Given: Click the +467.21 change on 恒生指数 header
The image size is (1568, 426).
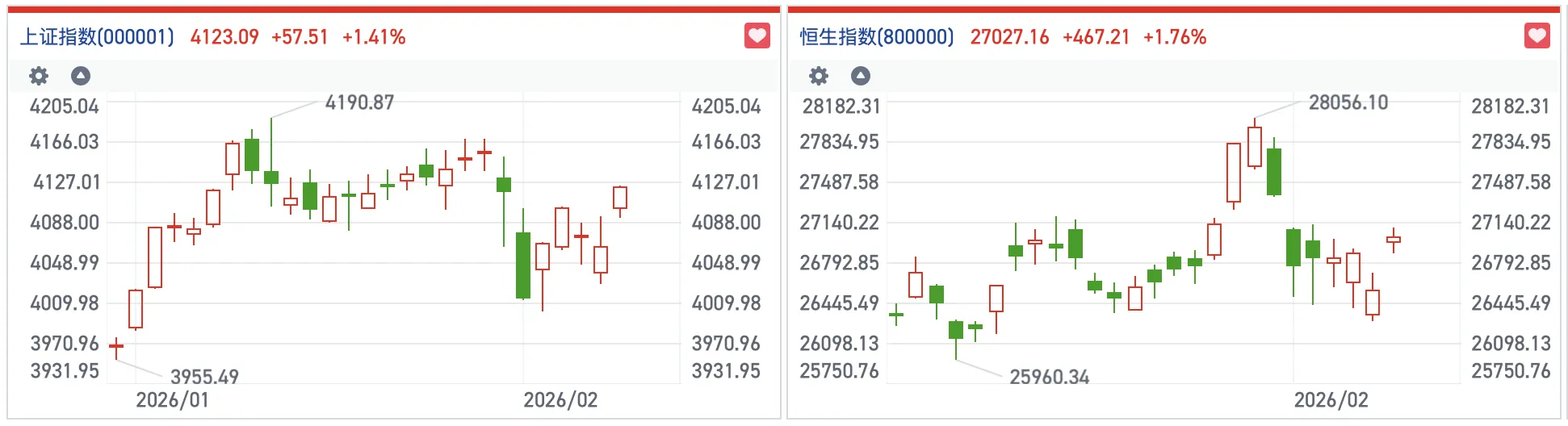Looking at the screenshot, I should click(1096, 37).
